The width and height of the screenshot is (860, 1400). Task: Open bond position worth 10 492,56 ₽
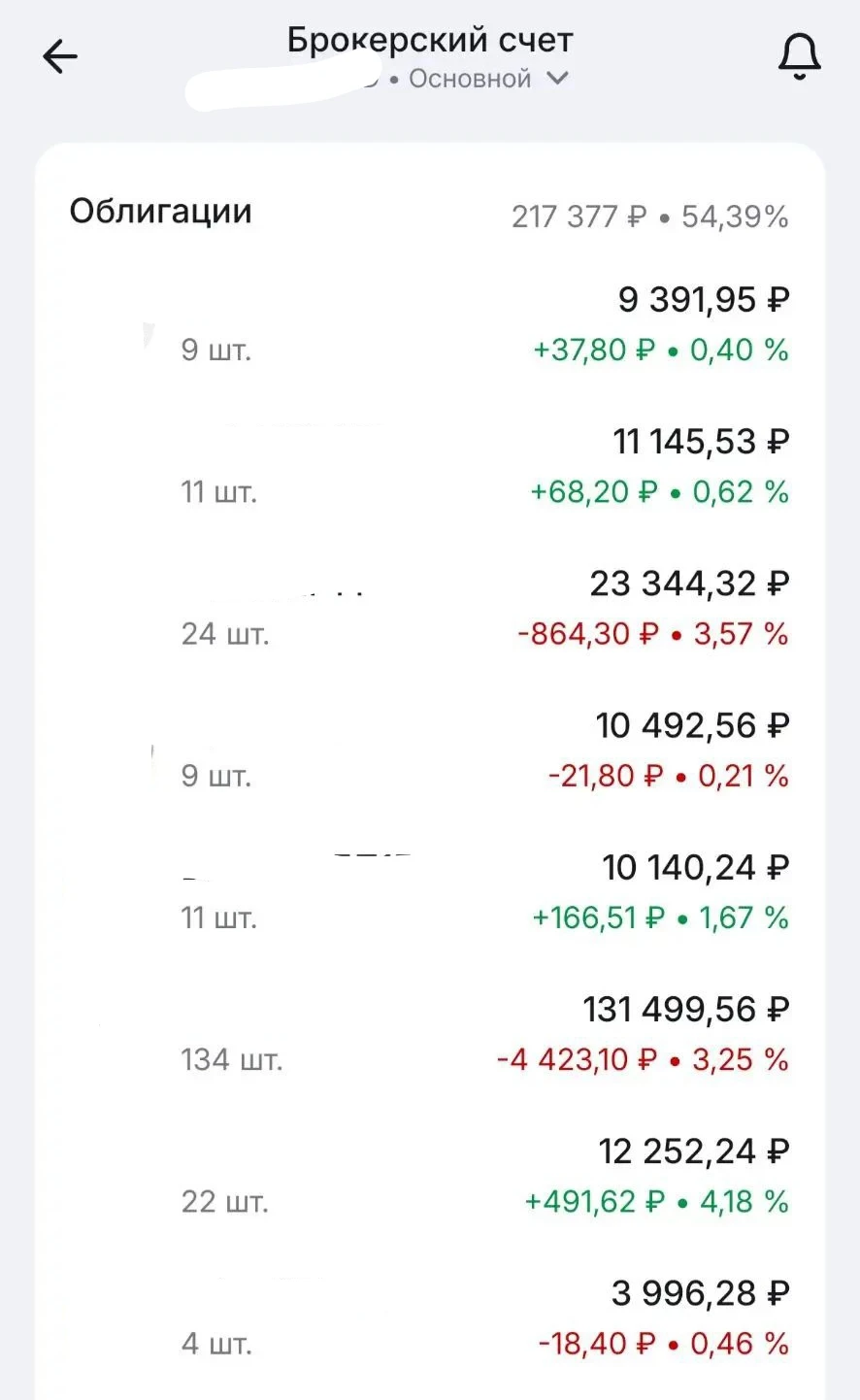click(430, 750)
